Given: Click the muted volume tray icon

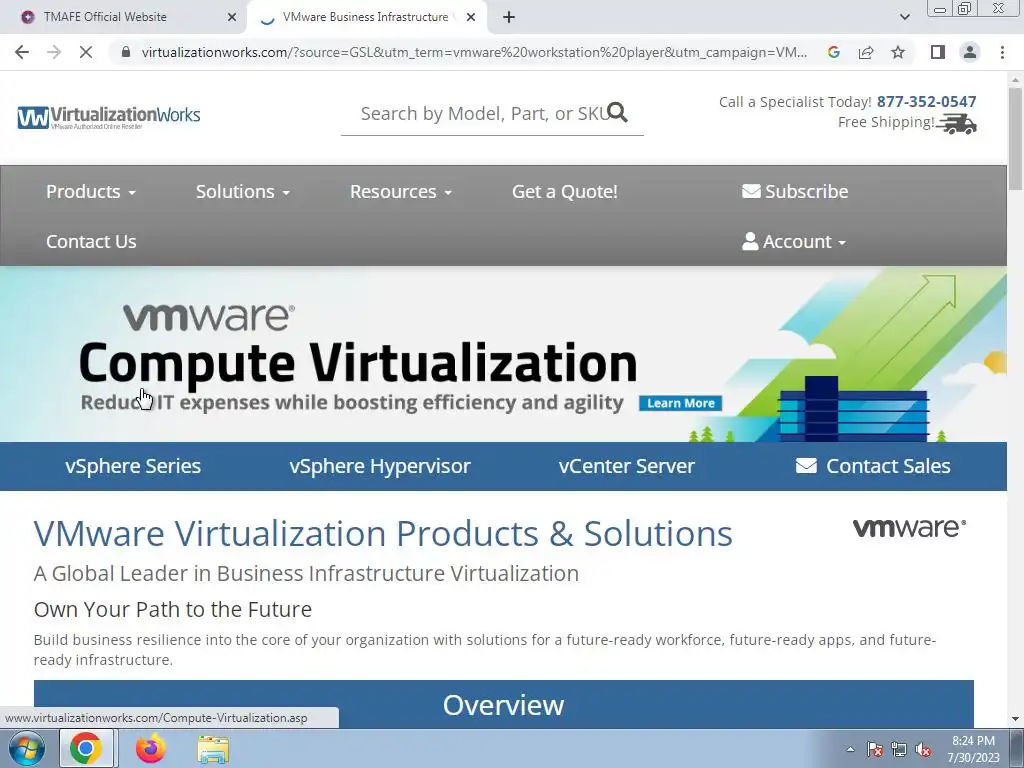Looking at the screenshot, I should tap(923, 749).
